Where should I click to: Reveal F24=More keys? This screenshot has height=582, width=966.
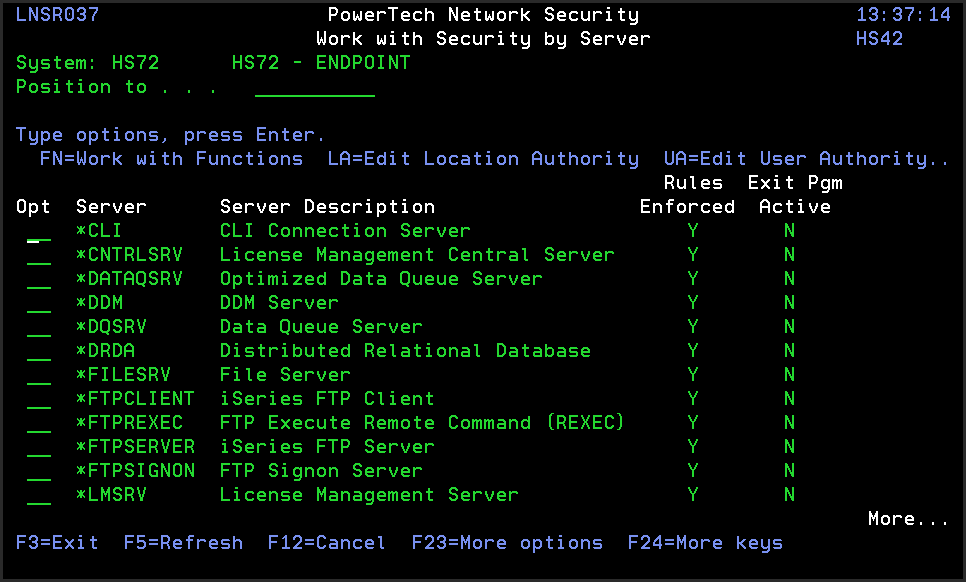click(x=705, y=543)
